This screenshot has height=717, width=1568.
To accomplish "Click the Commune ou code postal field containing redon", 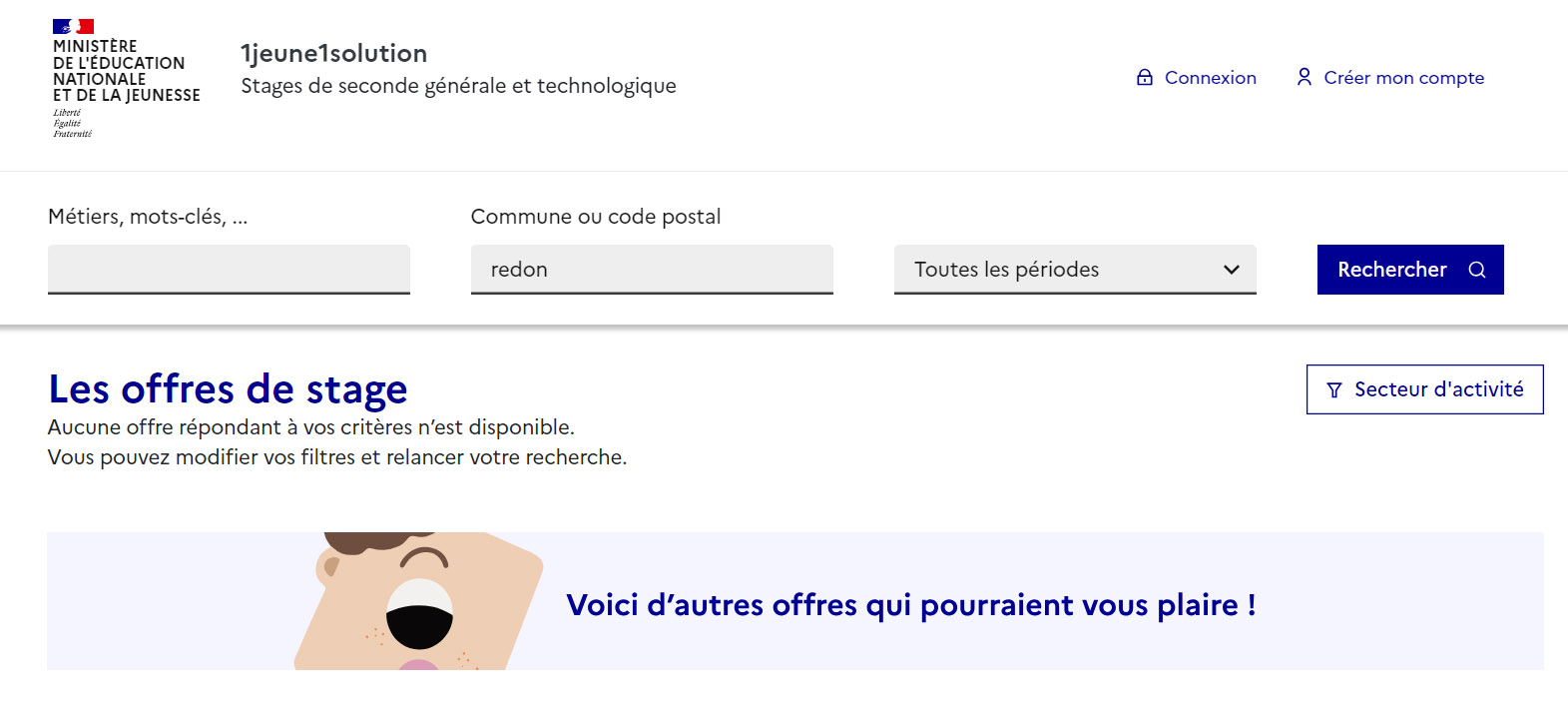I will click(652, 270).
